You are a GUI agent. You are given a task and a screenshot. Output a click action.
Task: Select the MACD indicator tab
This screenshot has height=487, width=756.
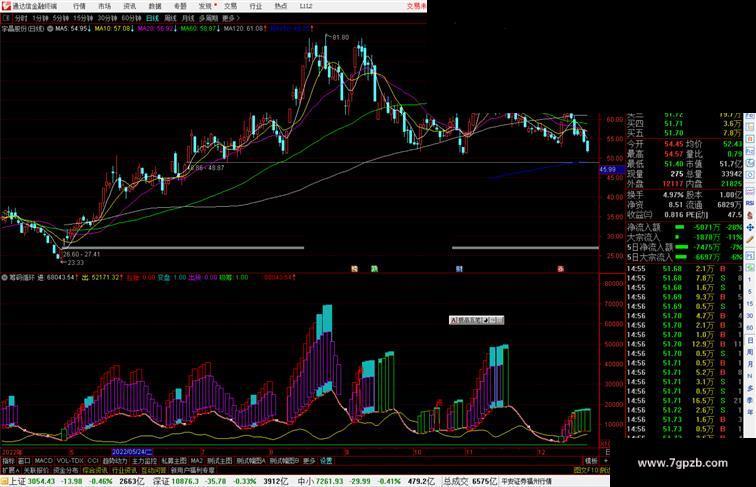43,461
